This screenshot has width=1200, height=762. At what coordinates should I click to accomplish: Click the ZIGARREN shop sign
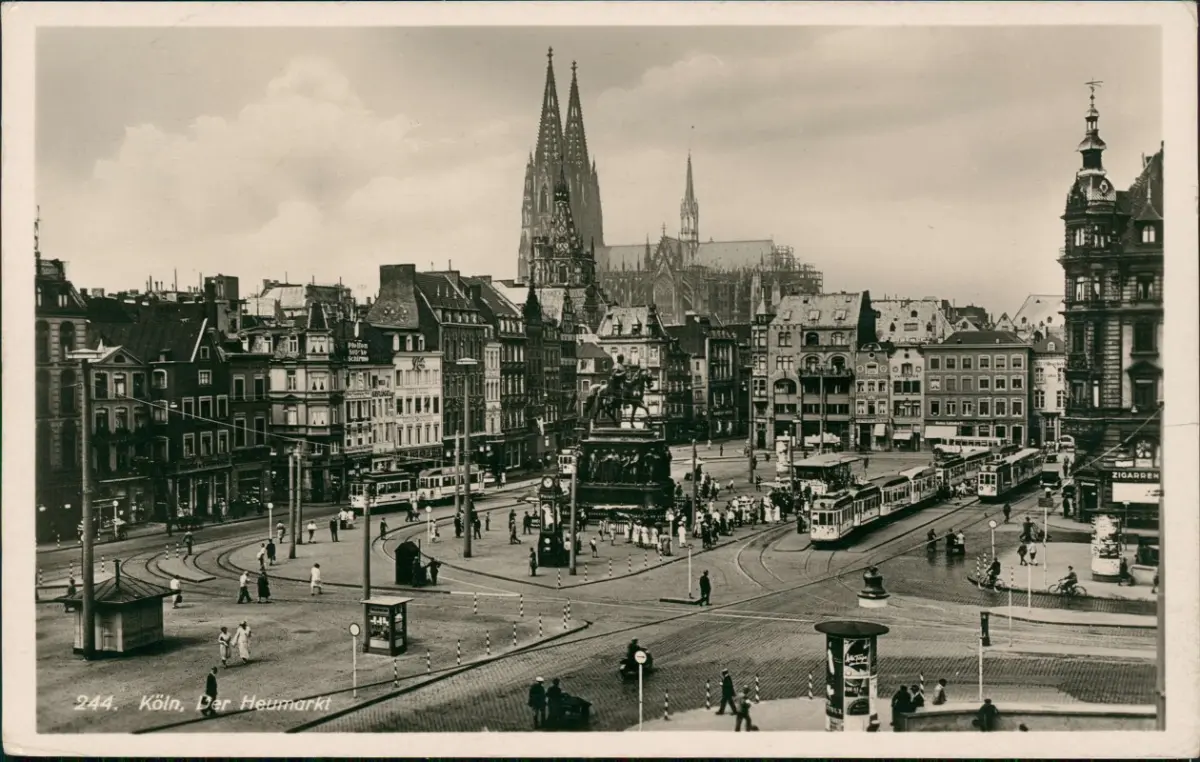(x=1134, y=477)
